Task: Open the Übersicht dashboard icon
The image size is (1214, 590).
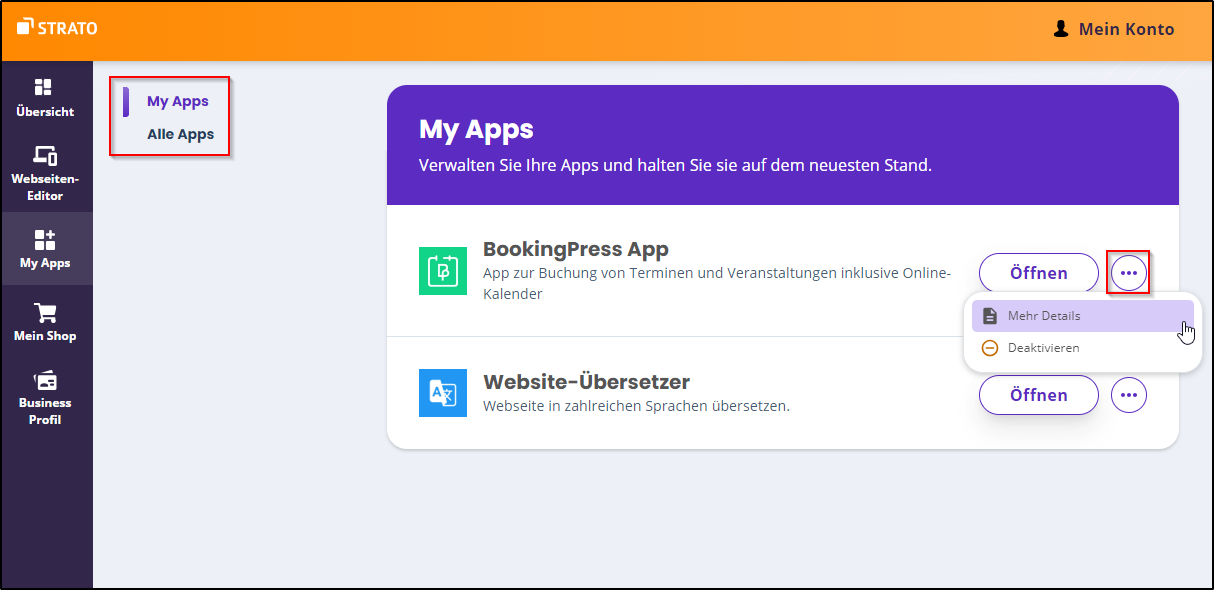Action: pyautogui.click(x=45, y=88)
